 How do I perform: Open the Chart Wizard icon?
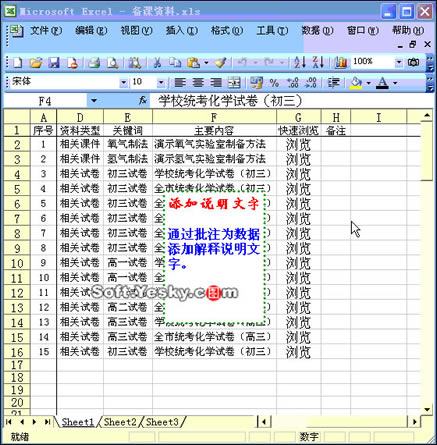pyautogui.click(x=340, y=62)
